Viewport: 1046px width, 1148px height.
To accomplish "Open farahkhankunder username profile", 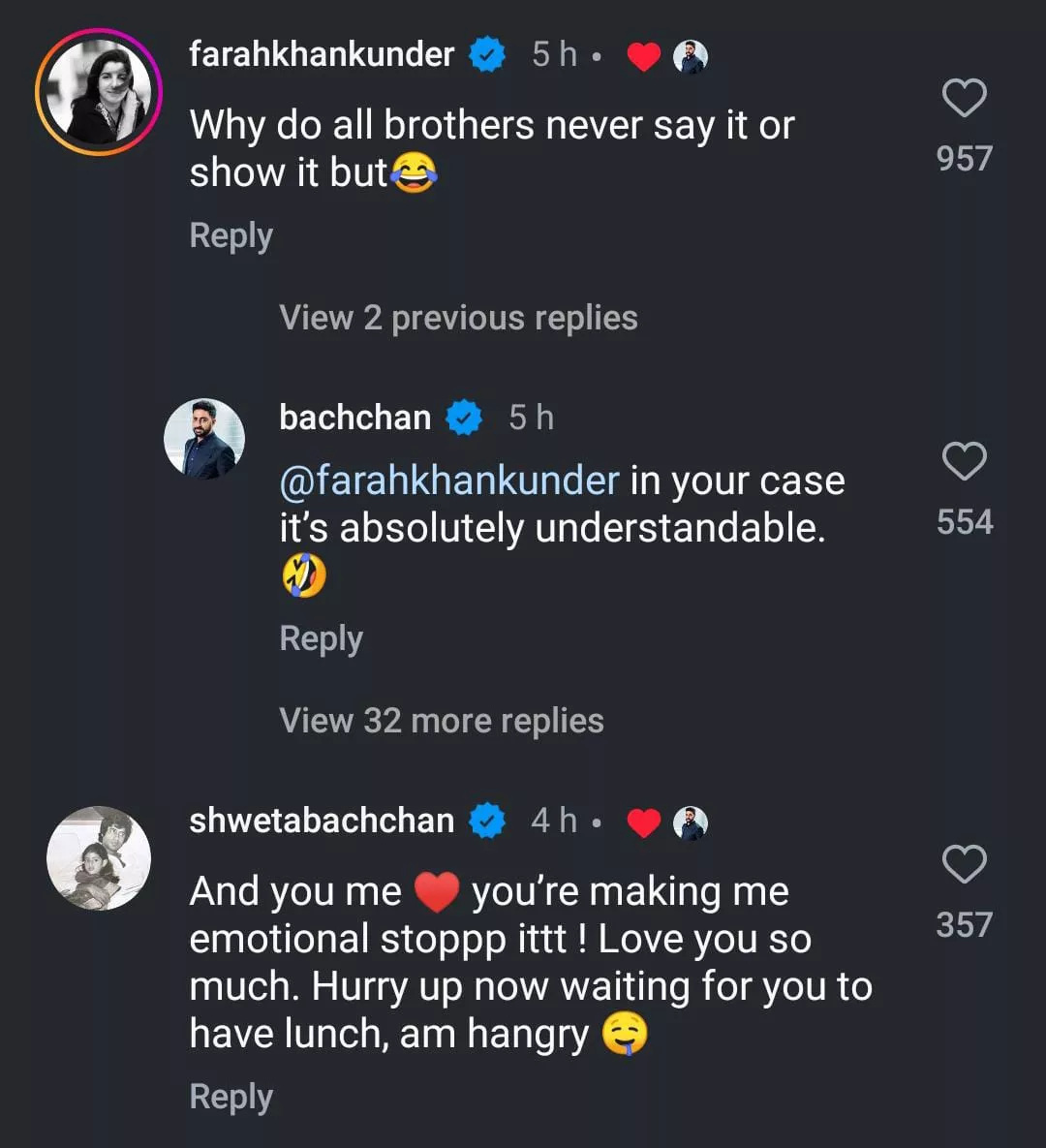I will pos(322,54).
